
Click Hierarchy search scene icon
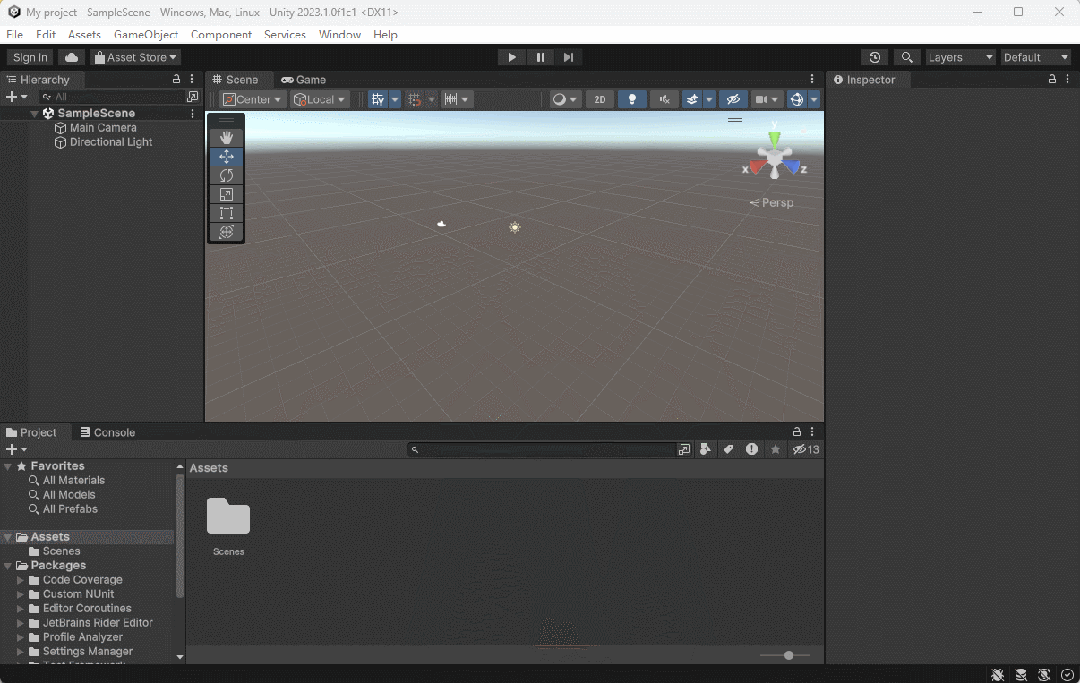tap(193, 96)
